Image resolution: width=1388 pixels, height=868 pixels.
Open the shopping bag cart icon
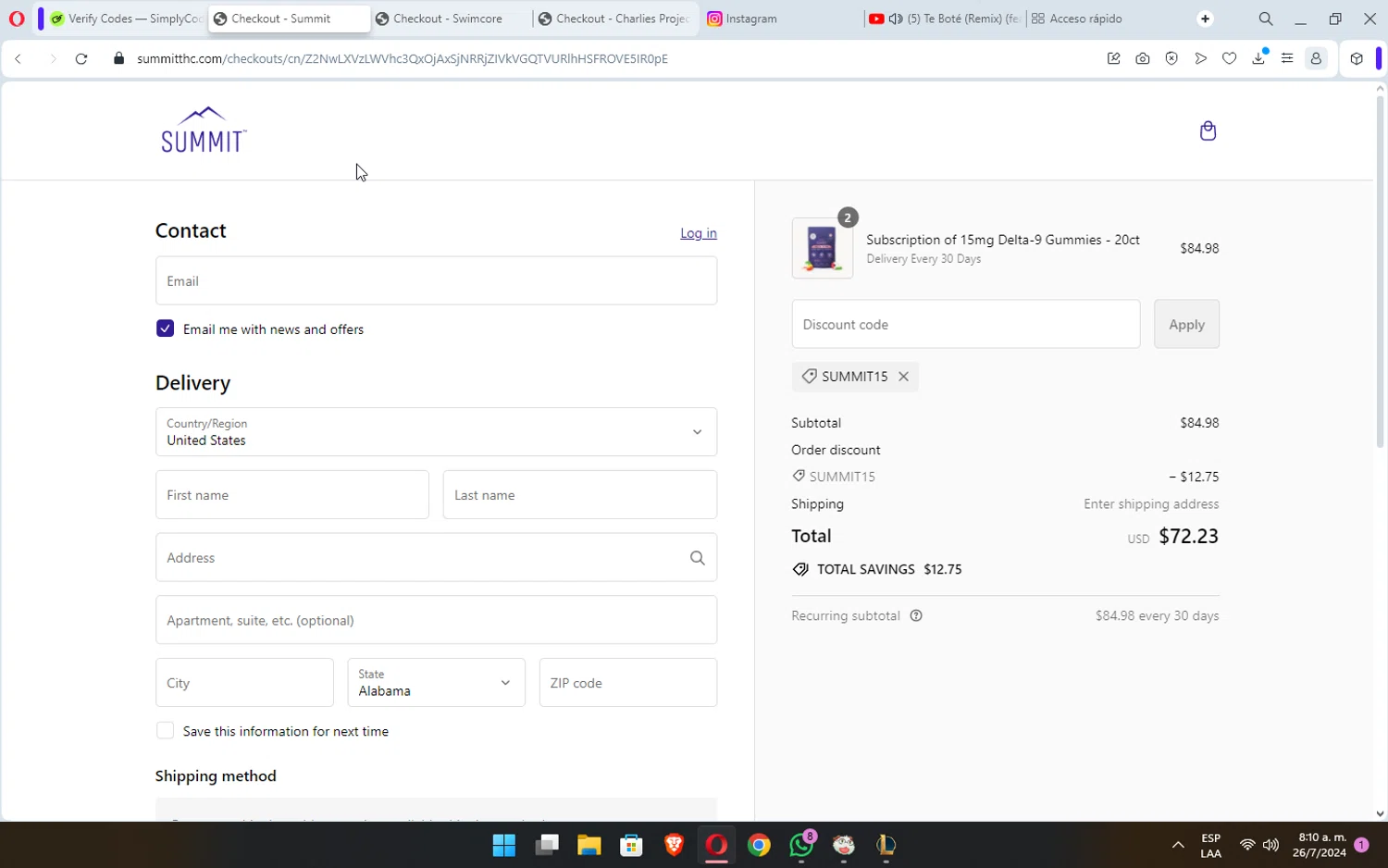[x=1208, y=130]
